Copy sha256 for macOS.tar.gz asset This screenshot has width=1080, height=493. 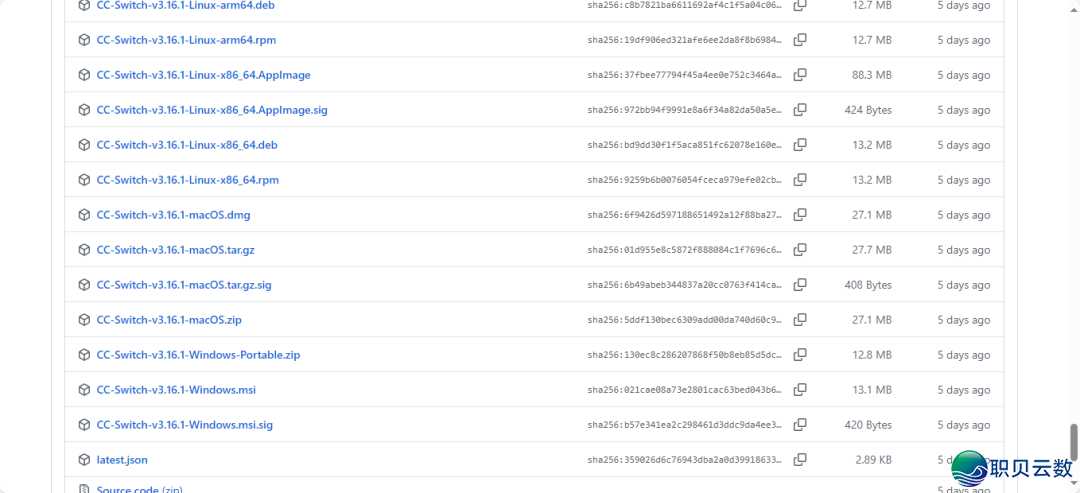[x=800, y=250]
